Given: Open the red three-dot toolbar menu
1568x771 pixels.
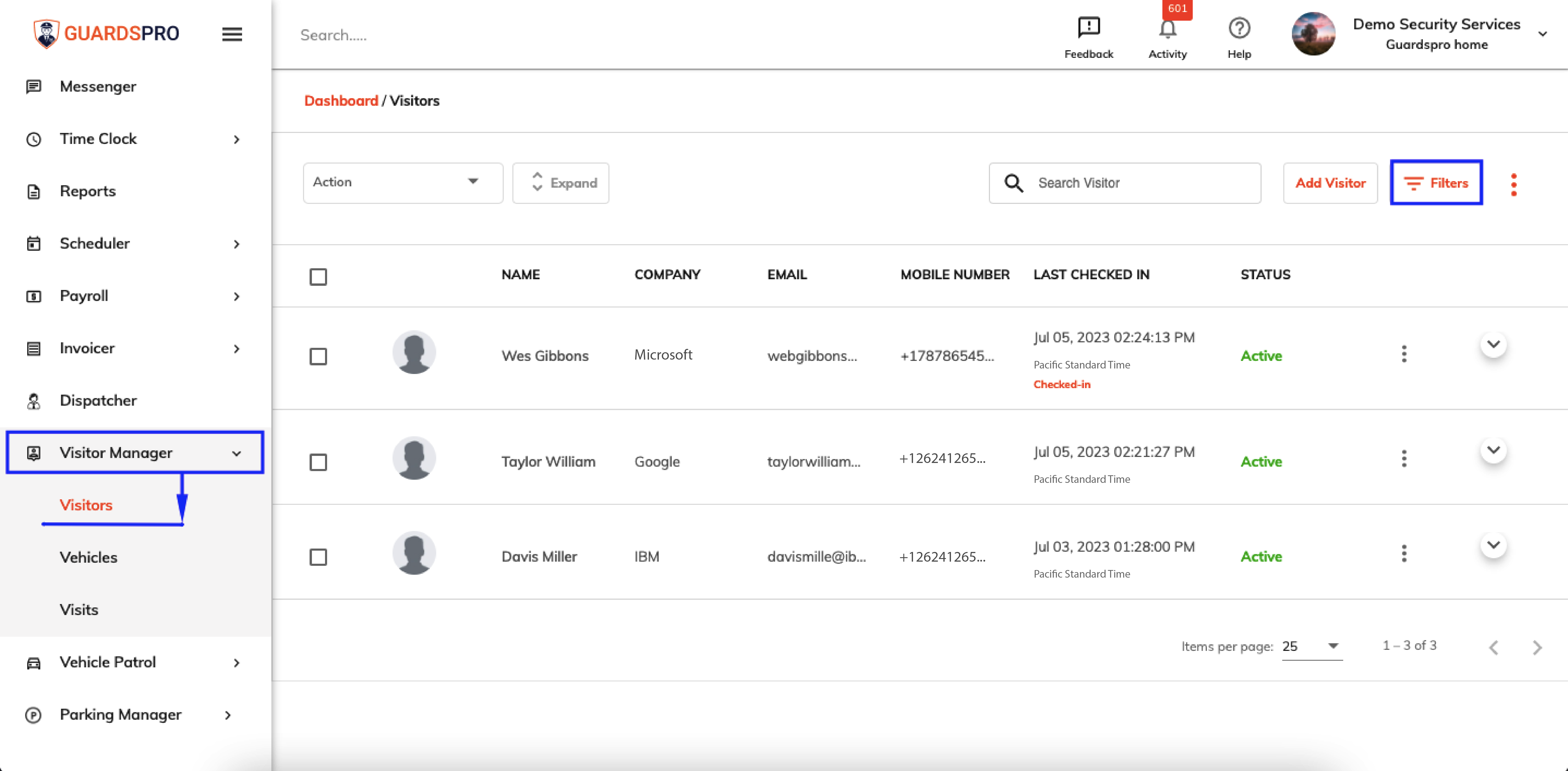Looking at the screenshot, I should pos(1513,185).
